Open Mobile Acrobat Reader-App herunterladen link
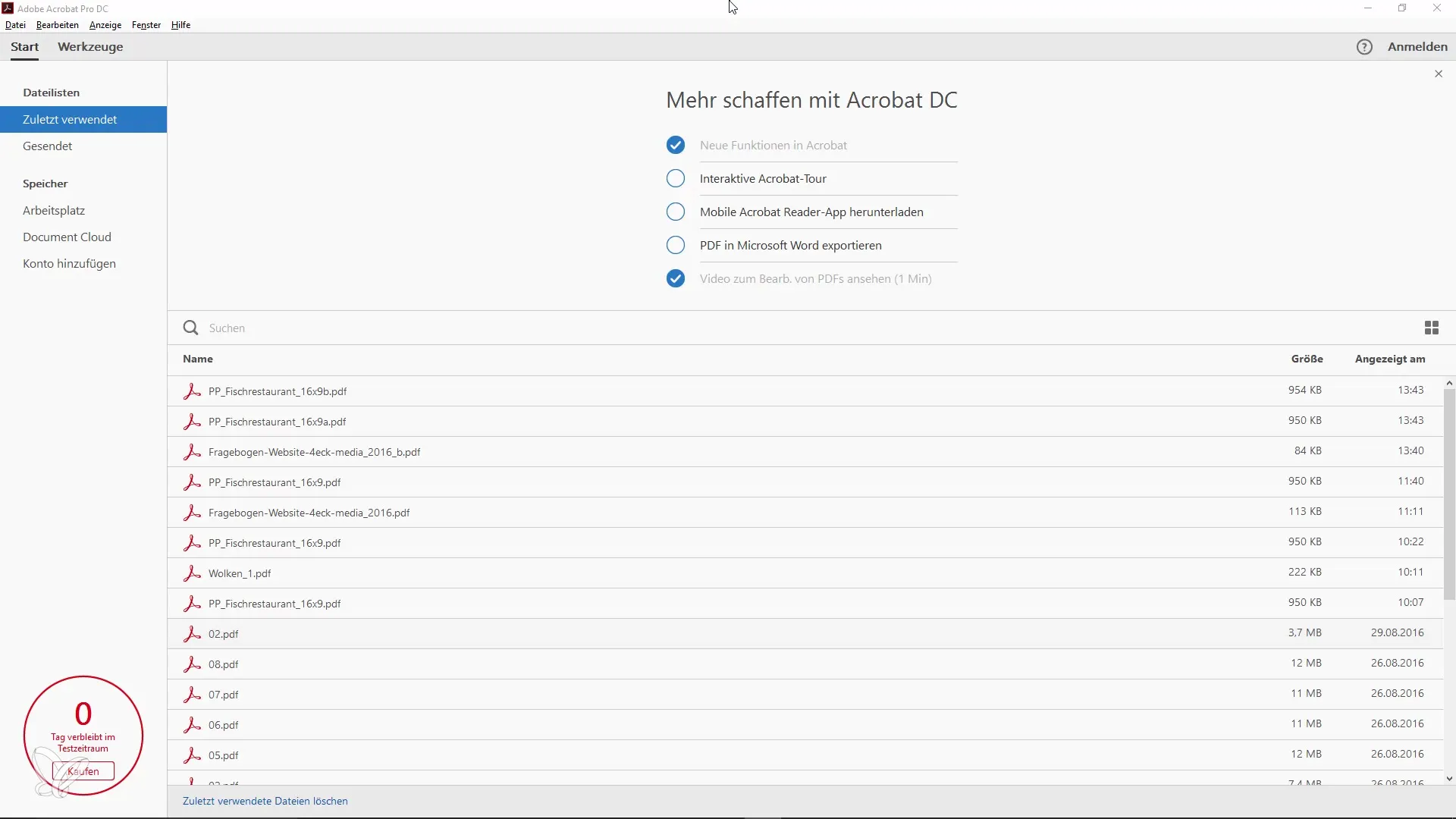This screenshot has width=1456, height=819. pyautogui.click(x=811, y=212)
